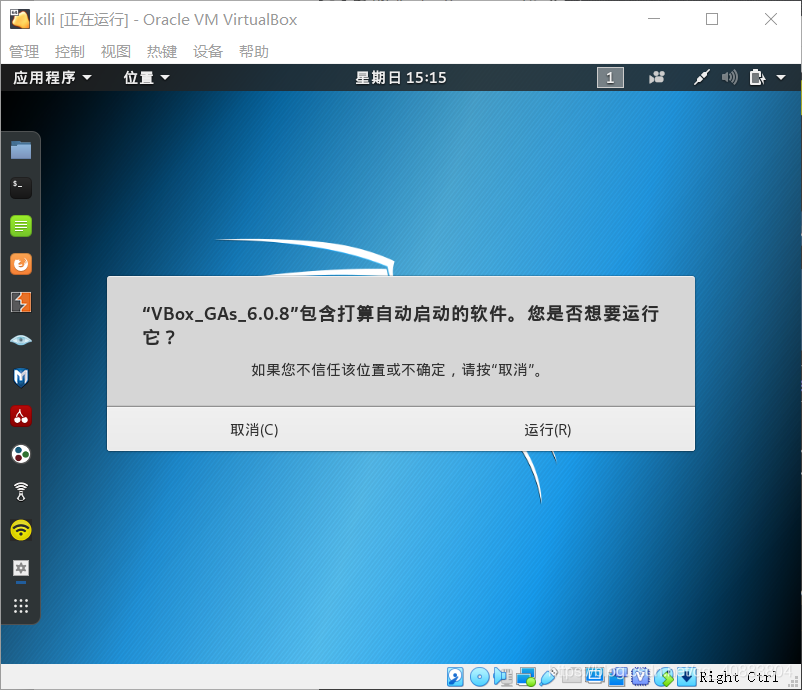
Task: Click 取消(C) to cancel autorun
Action: (254, 430)
